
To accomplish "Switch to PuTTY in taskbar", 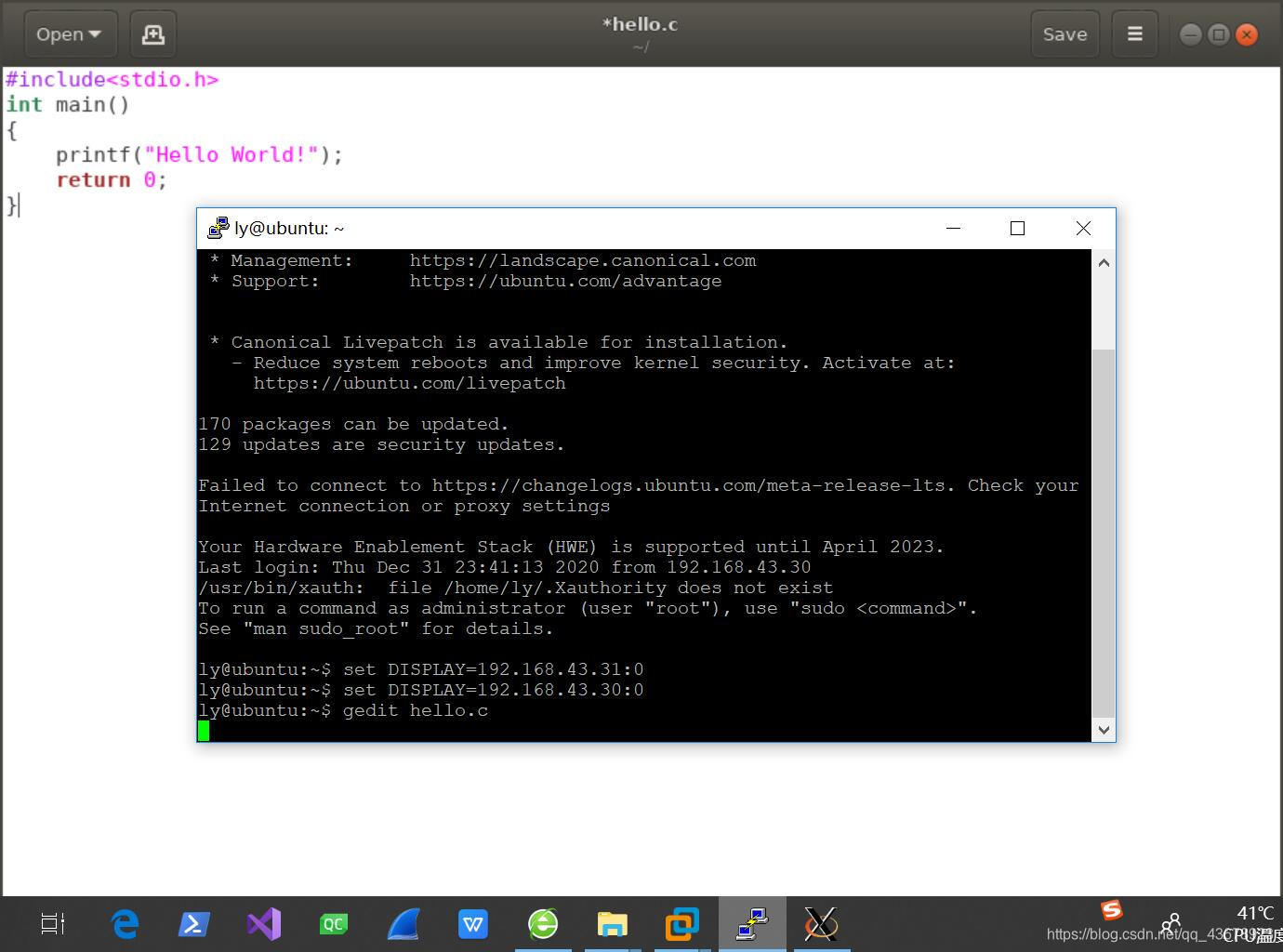I will tap(751, 924).
